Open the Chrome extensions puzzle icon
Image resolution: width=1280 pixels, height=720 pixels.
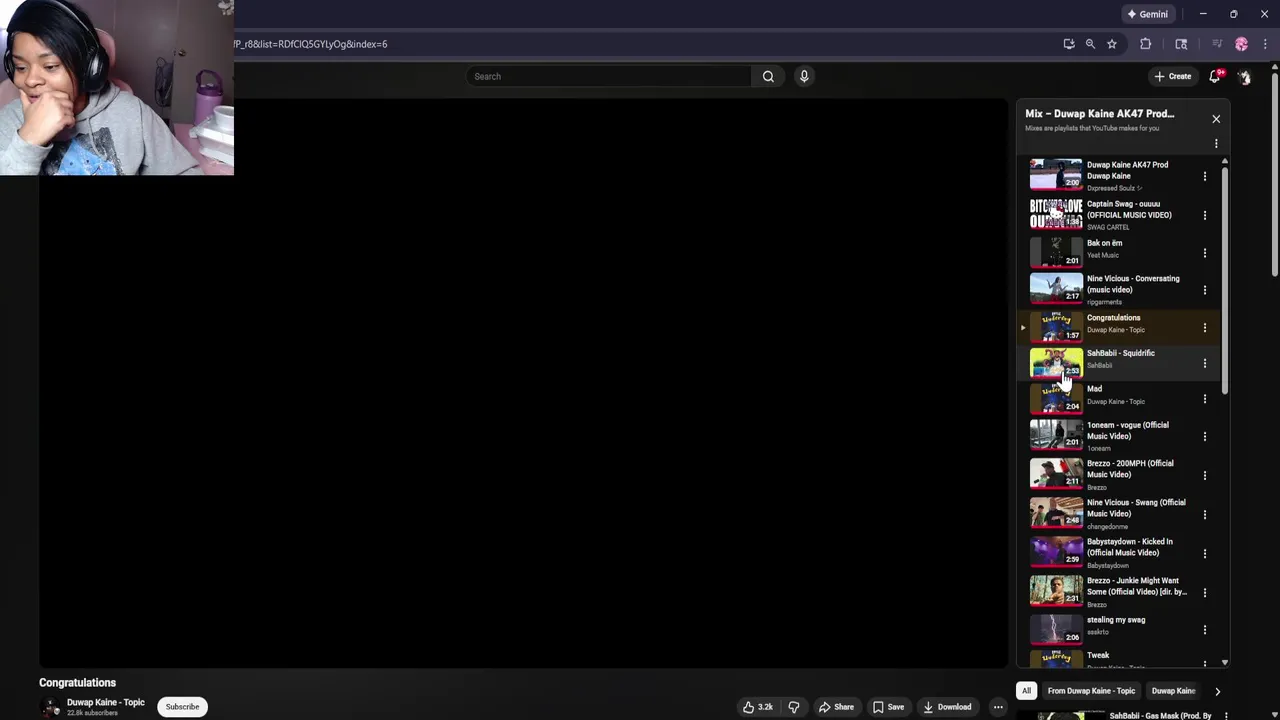click(1146, 44)
